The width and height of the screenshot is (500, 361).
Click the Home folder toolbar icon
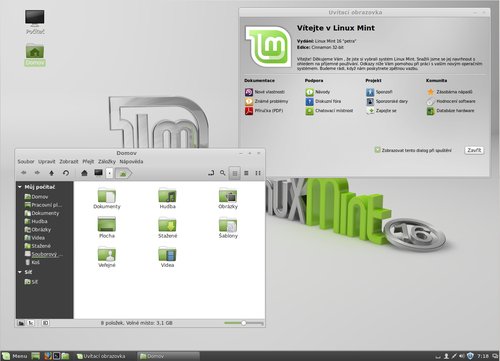[84, 173]
